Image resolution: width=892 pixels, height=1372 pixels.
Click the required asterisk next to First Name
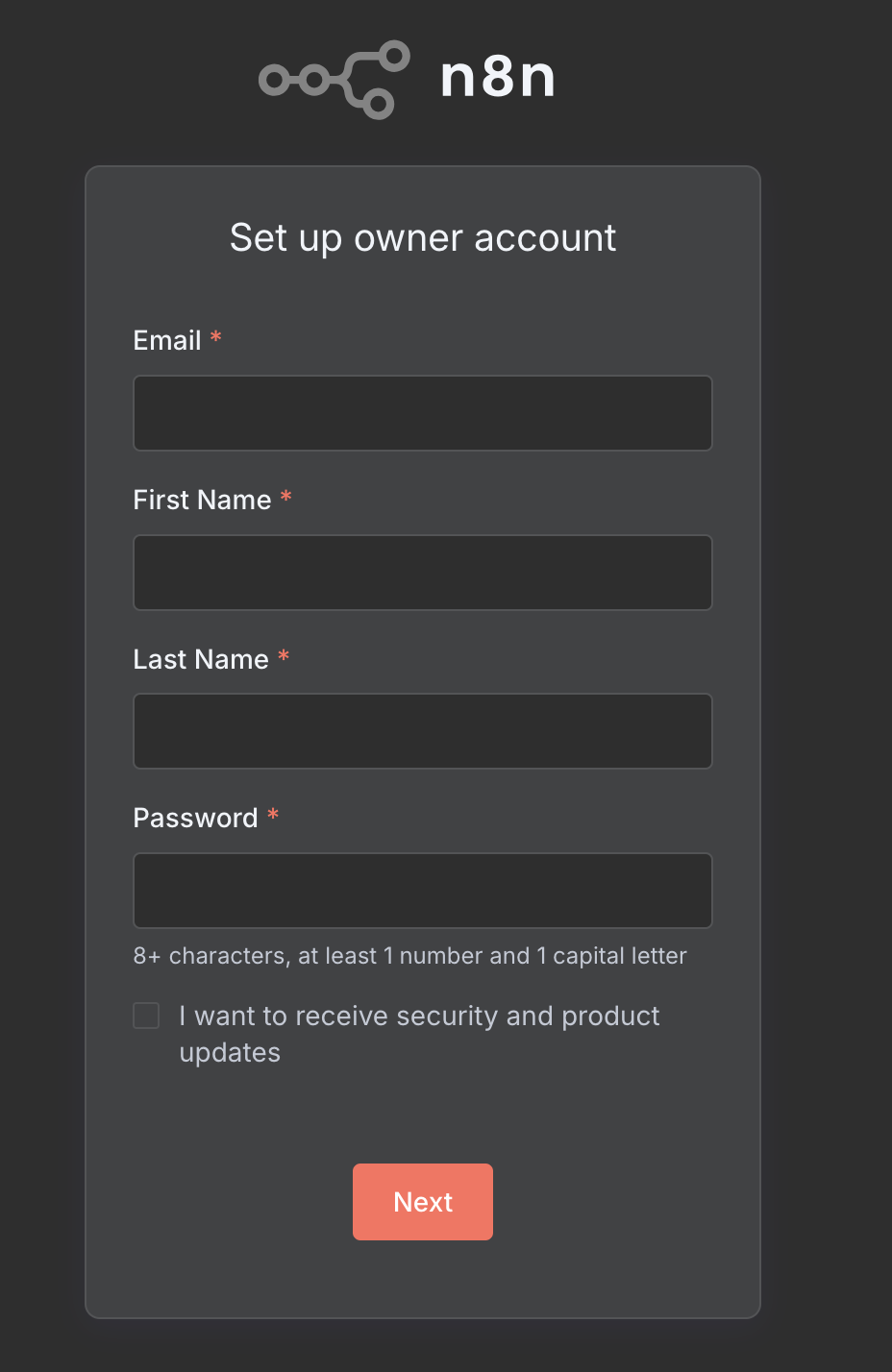(x=286, y=497)
